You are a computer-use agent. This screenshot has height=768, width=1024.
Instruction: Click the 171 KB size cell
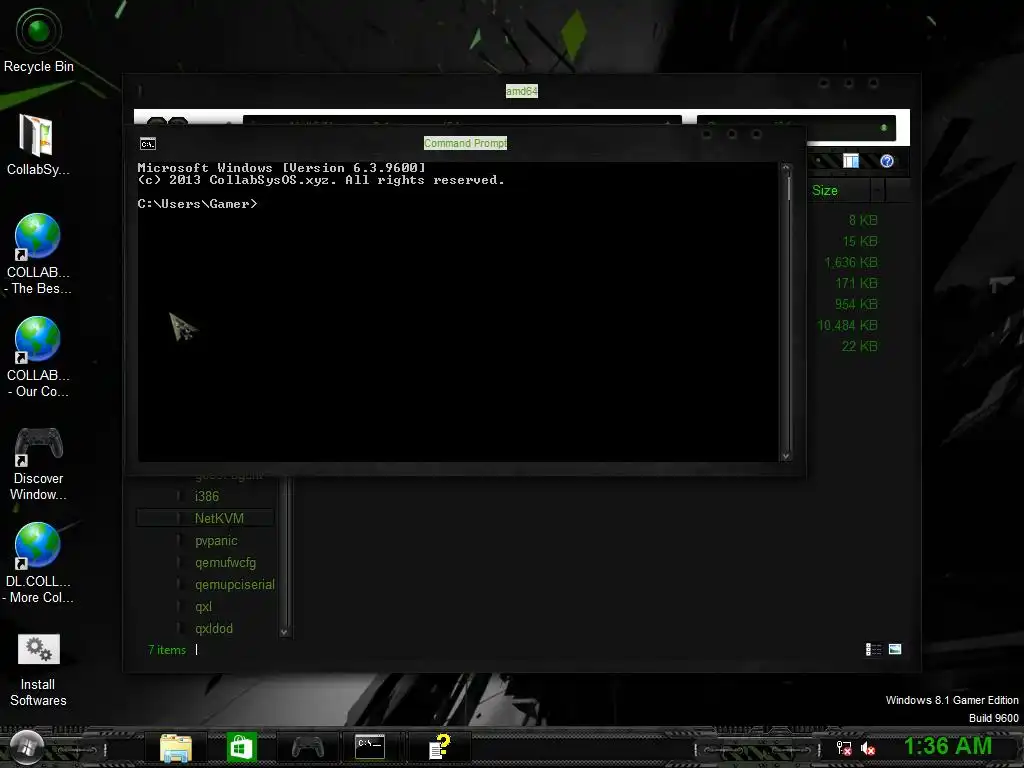[856, 283]
